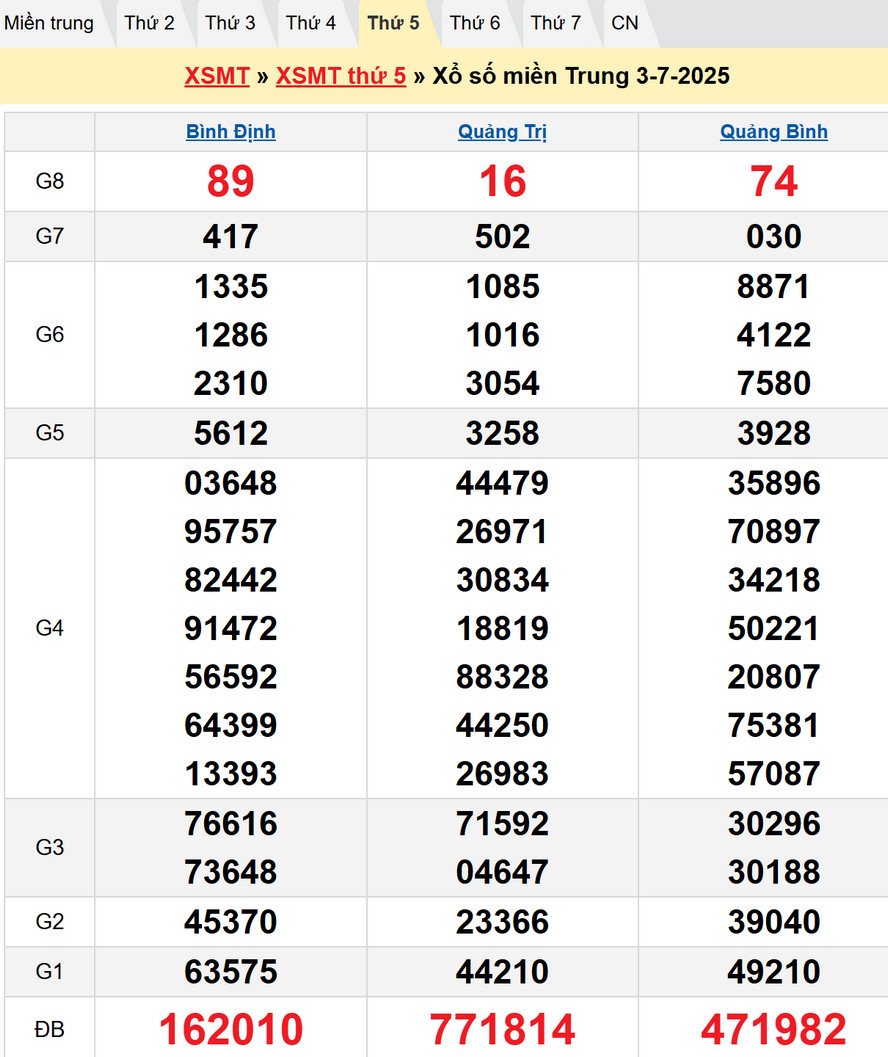Click the G8 result 89 for Bình Định

click(x=231, y=181)
